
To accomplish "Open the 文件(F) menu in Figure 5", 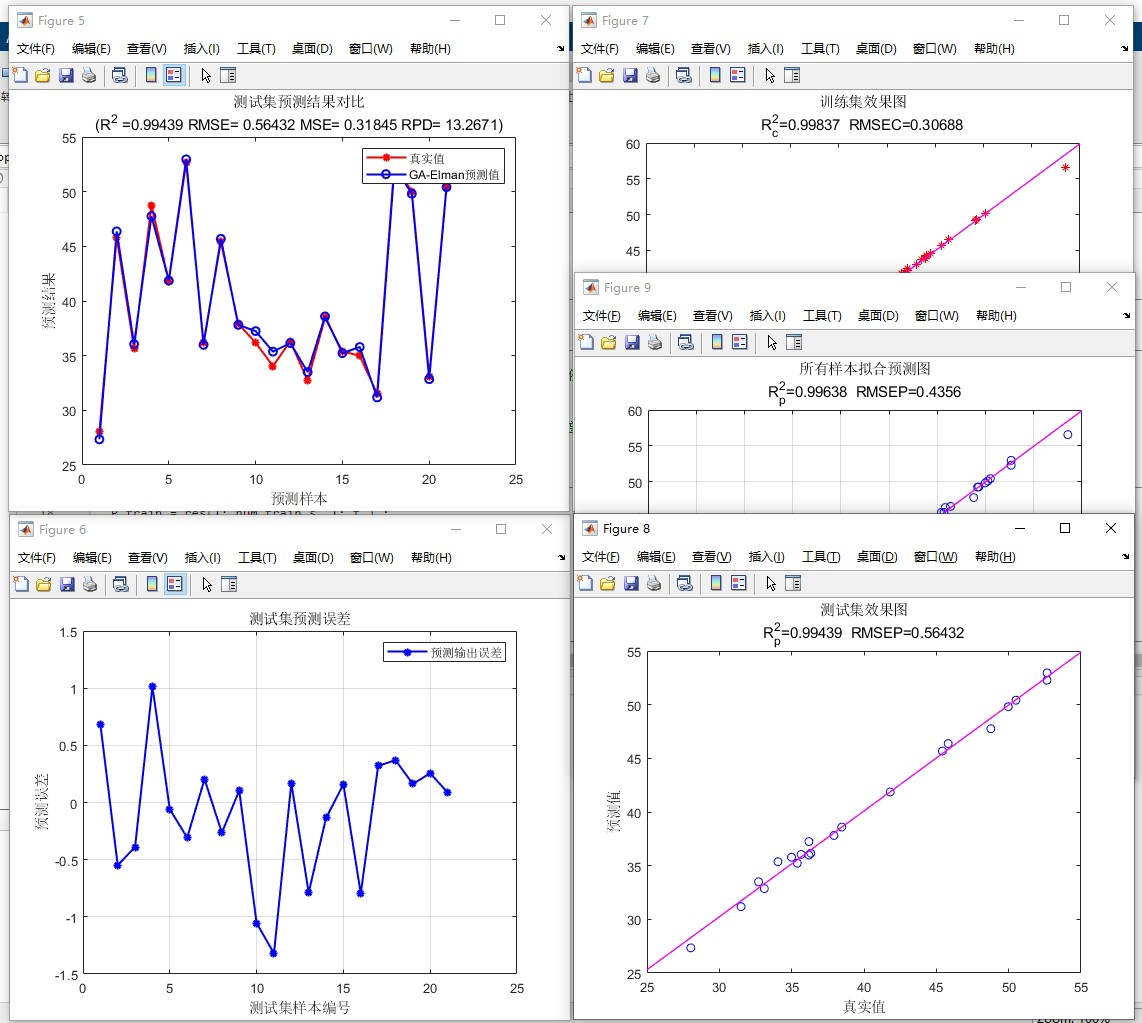I will (x=36, y=49).
